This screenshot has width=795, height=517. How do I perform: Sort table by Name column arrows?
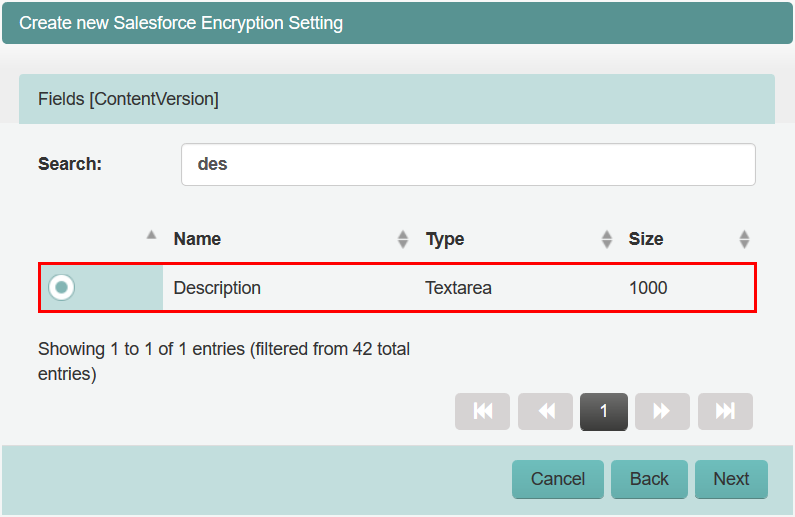403,239
